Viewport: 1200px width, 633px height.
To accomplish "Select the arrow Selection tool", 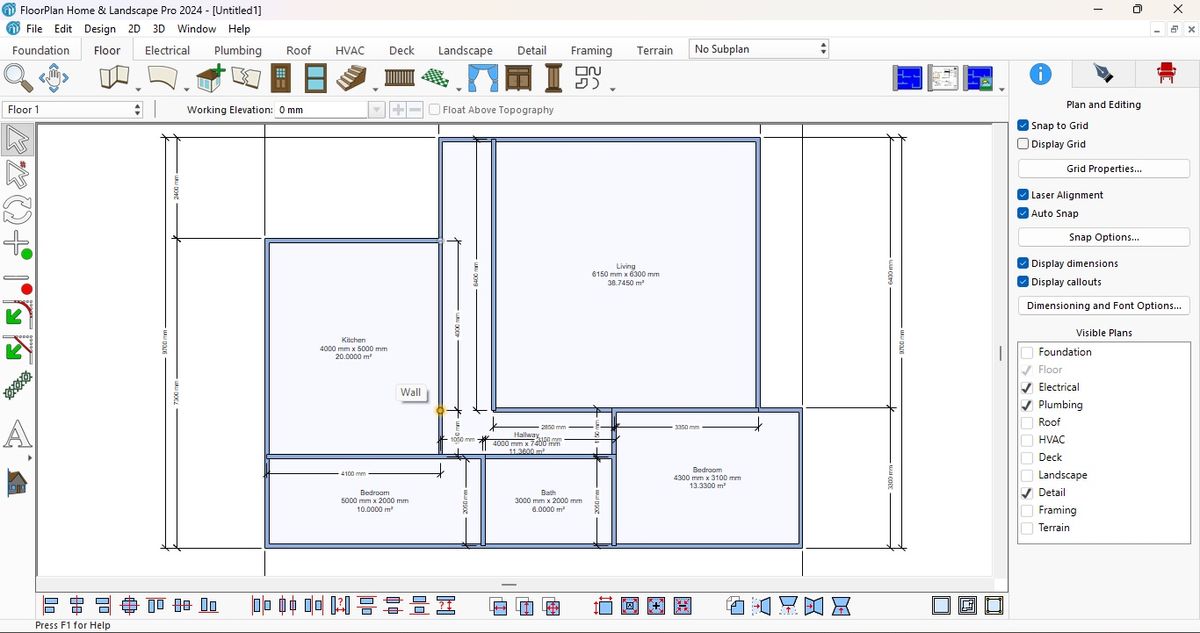I will pos(17,139).
